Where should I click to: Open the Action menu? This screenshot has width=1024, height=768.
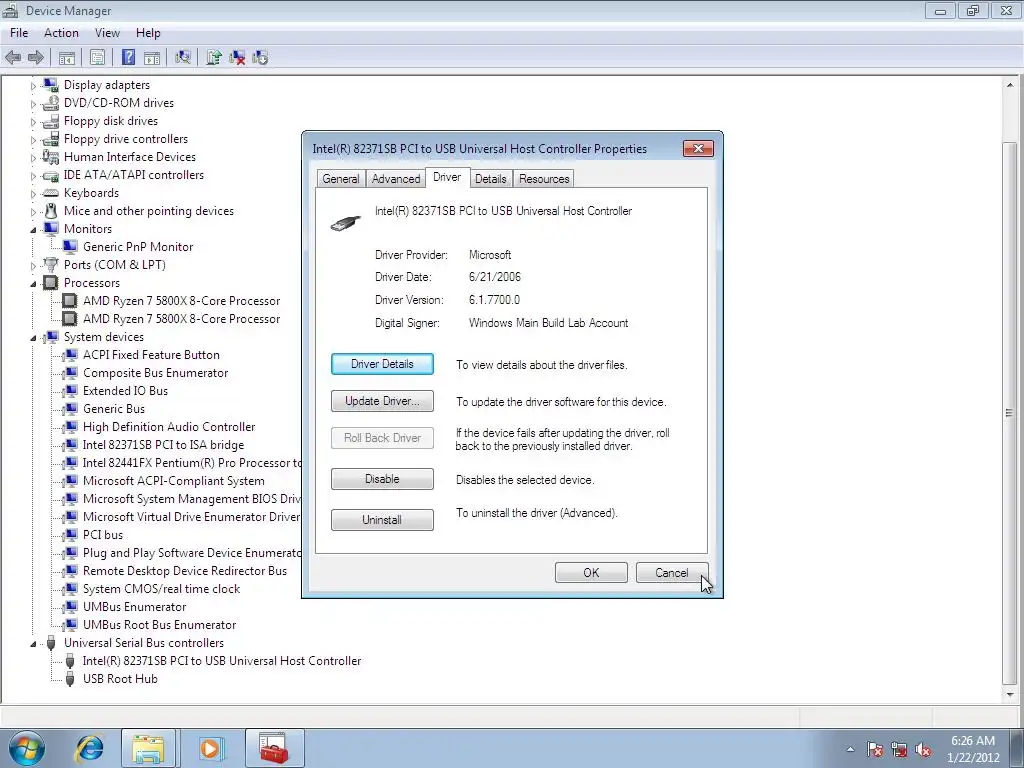[x=61, y=33]
